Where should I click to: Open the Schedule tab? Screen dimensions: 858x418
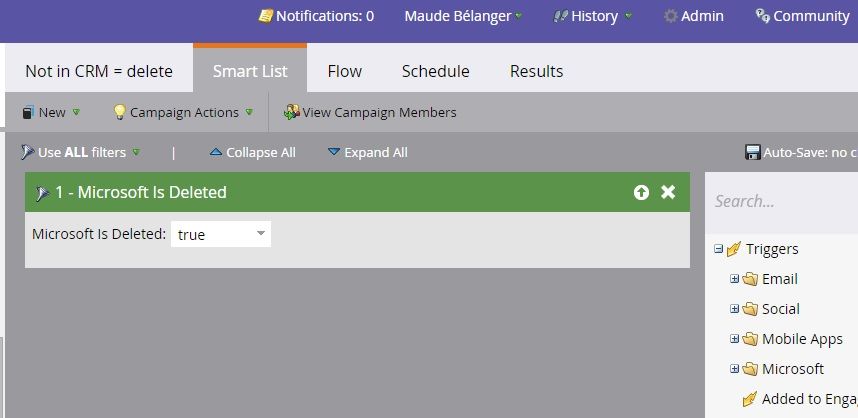[435, 71]
